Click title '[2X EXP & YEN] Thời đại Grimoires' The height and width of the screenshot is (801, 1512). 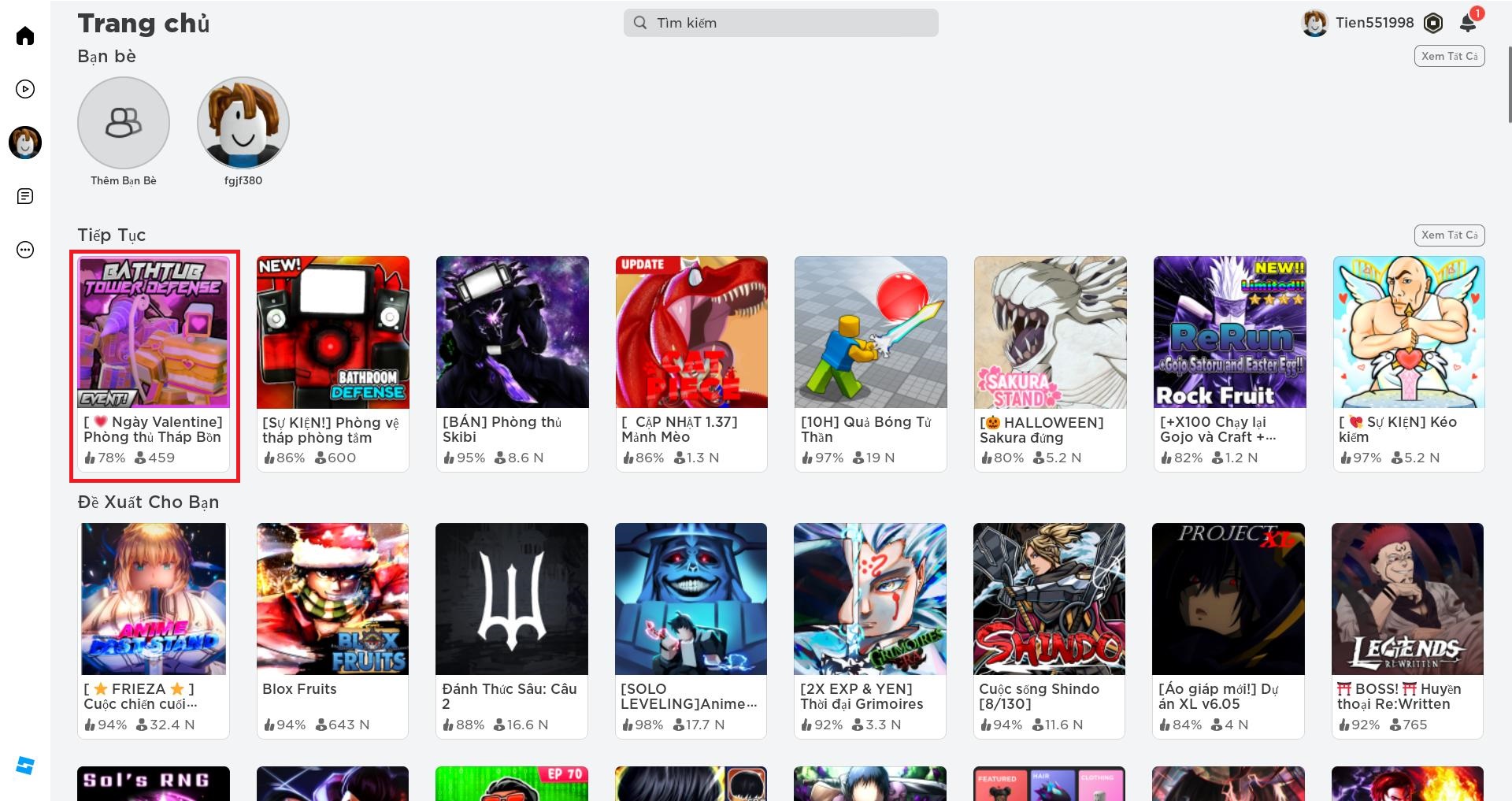point(862,696)
